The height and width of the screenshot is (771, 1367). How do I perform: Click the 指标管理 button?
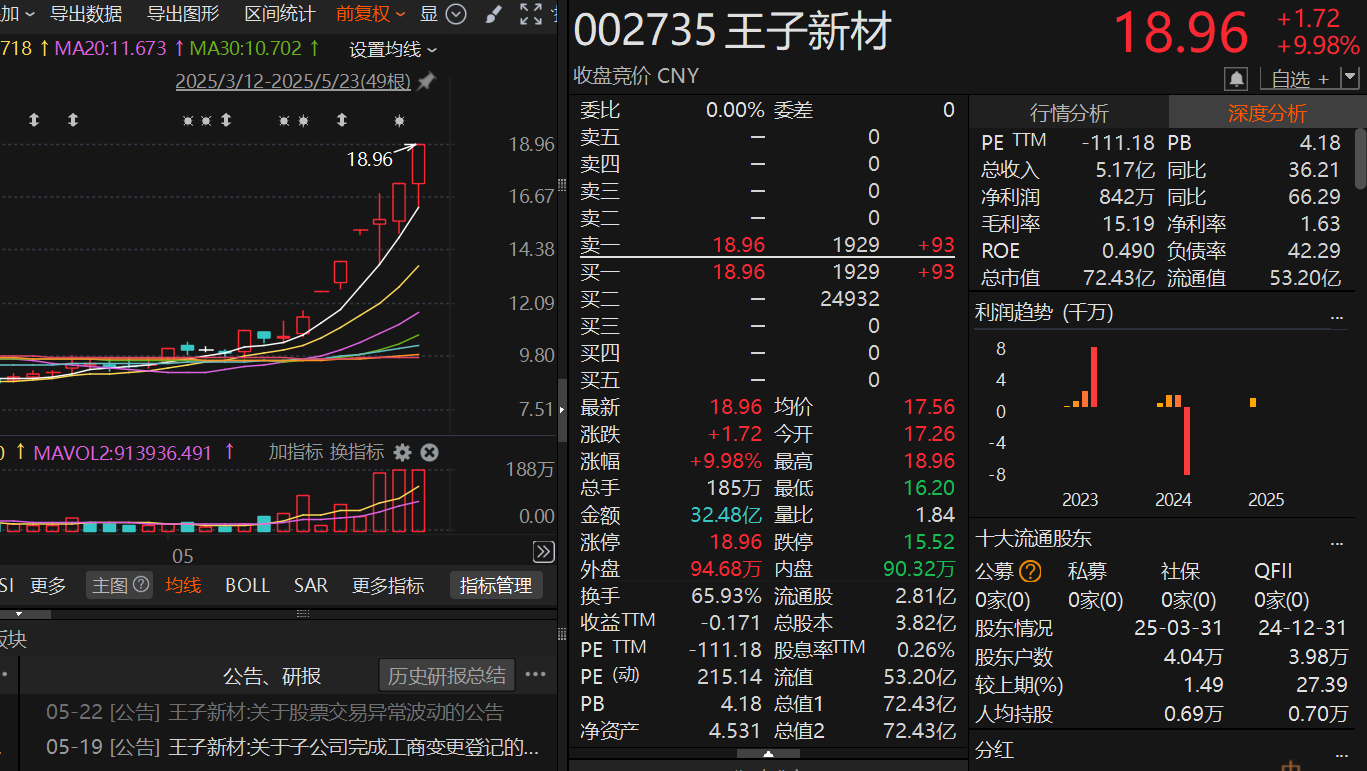click(x=495, y=585)
